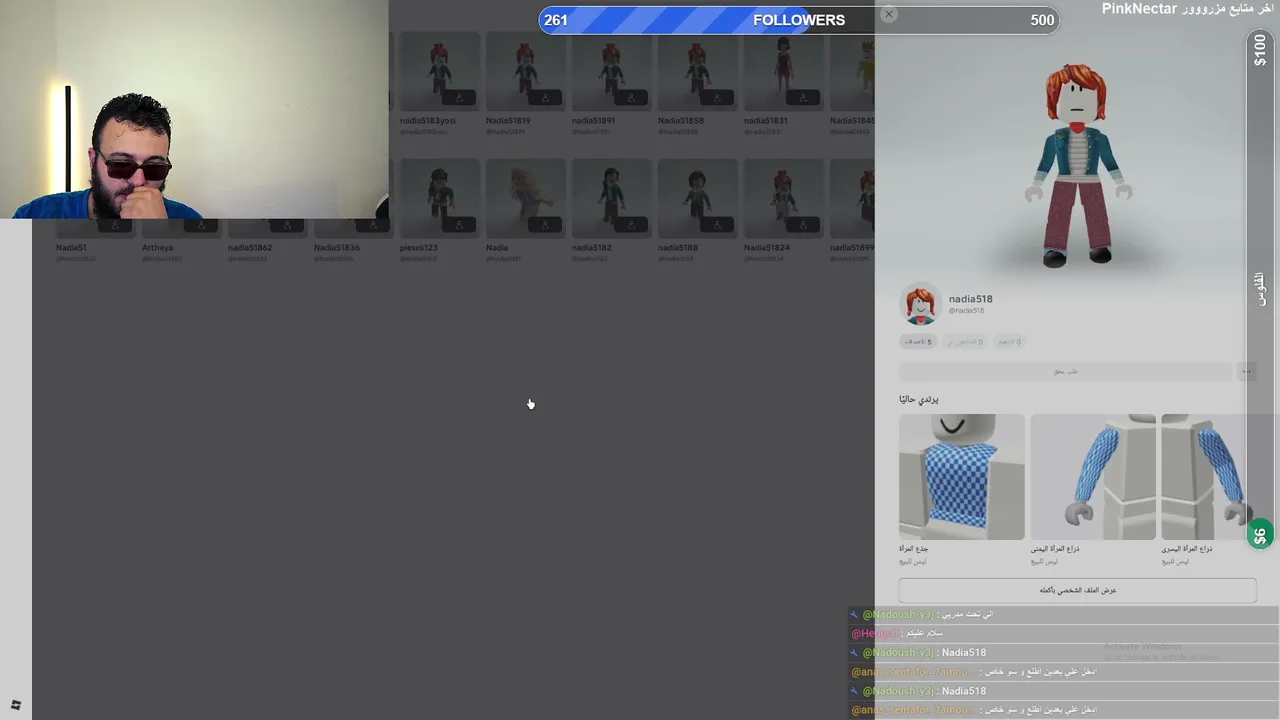Add friend icon on Nadia51819 card
This screenshot has width=1280, height=720.
click(545, 98)
